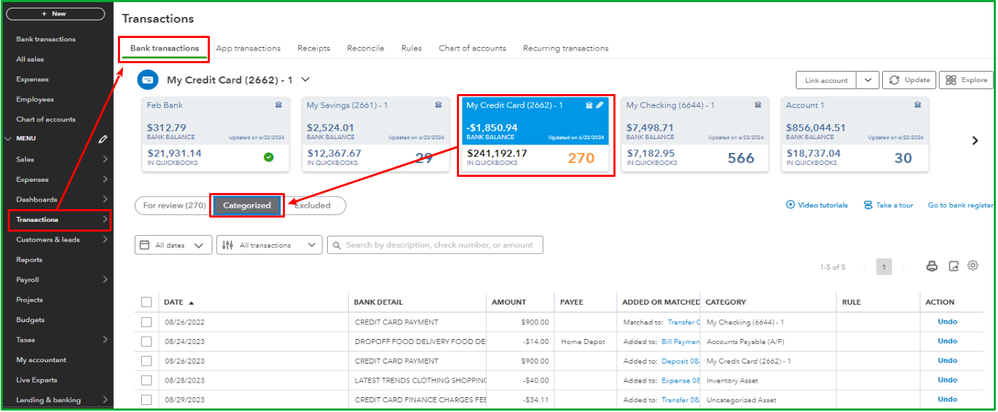Click the print icon above the table
This screenshot has width=998, height=412.
[932, 266]
